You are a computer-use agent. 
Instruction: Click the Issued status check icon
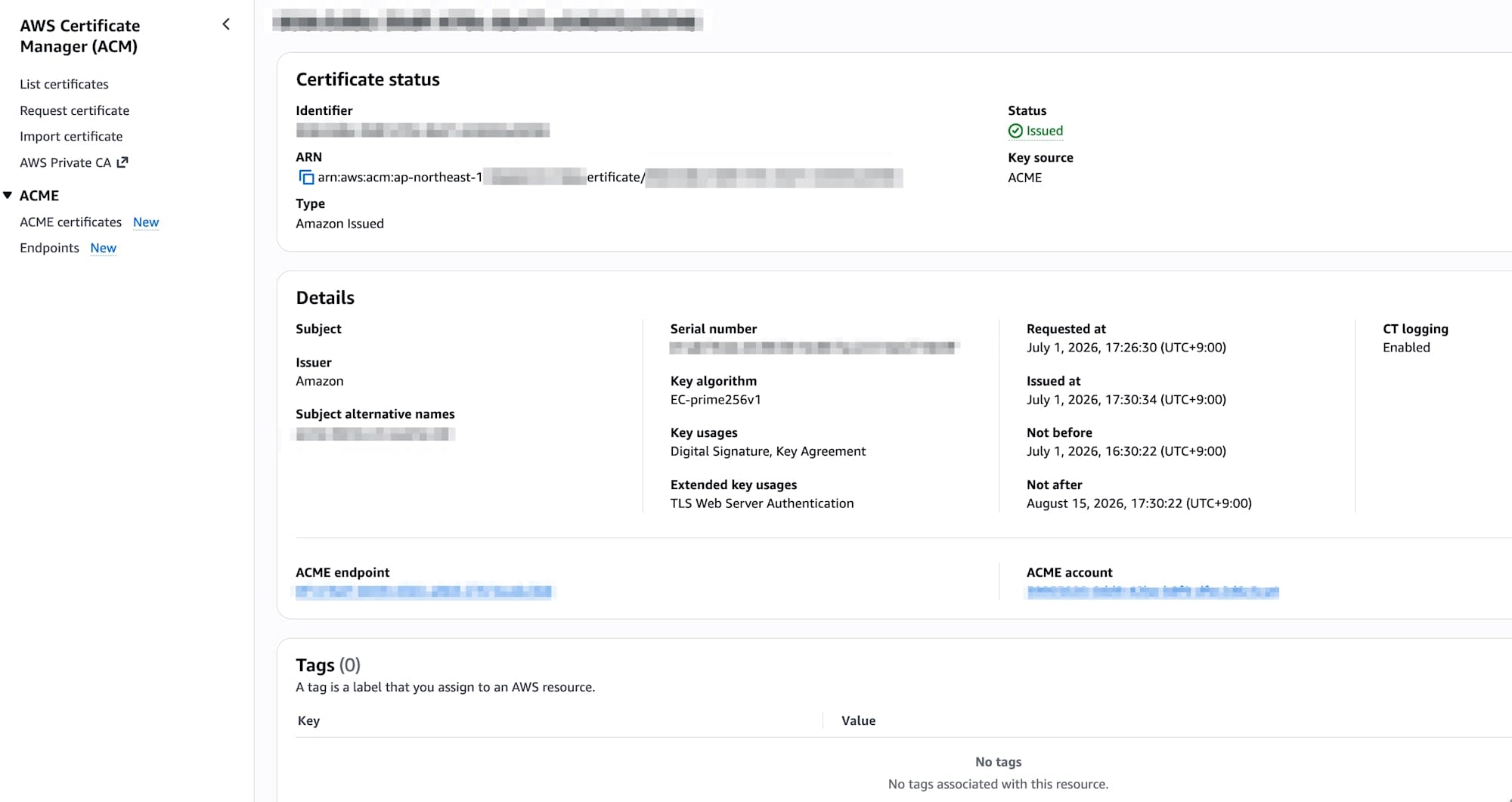(1015, 131)
